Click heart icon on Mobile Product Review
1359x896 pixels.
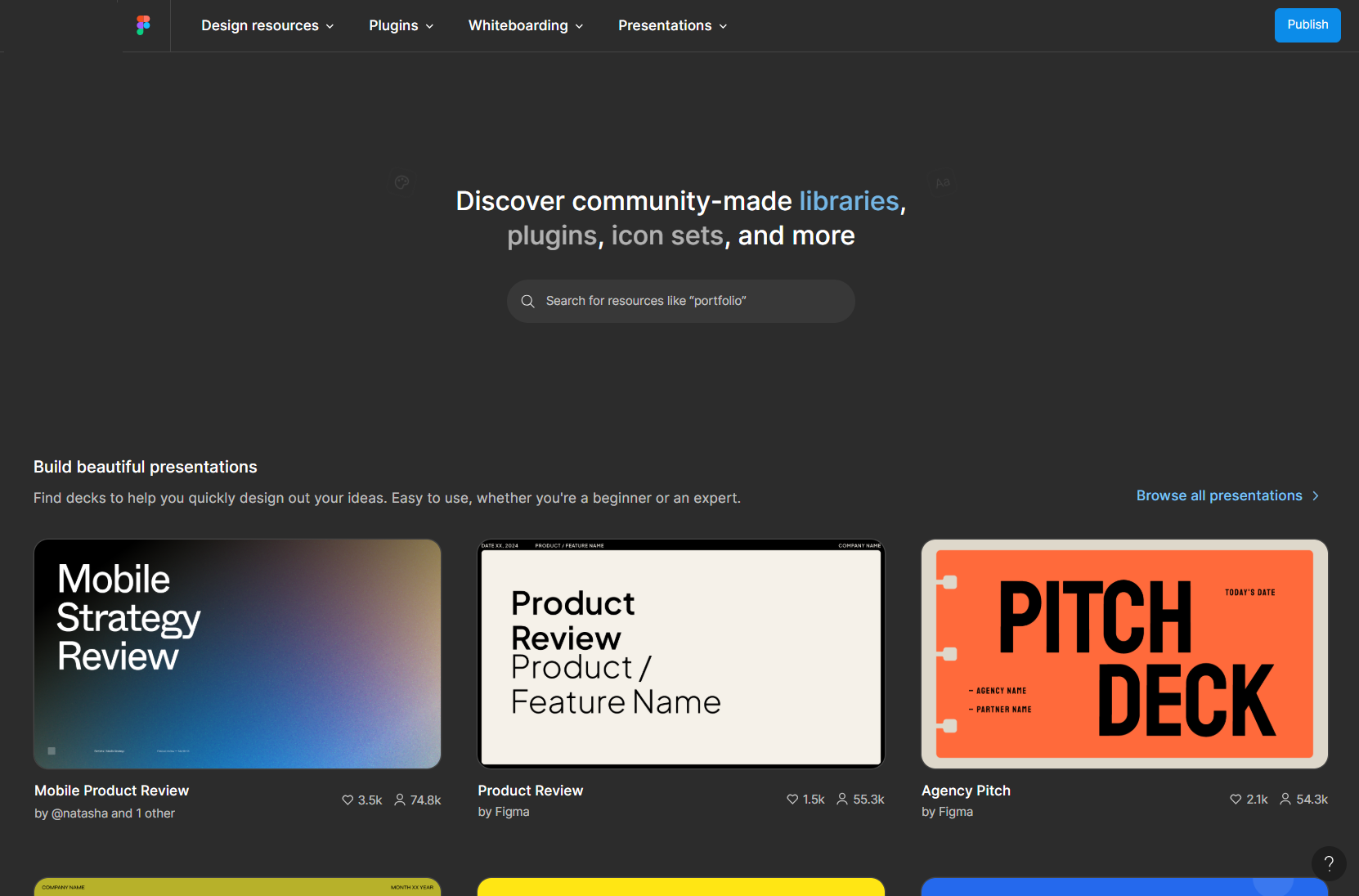tap(348, 800)
